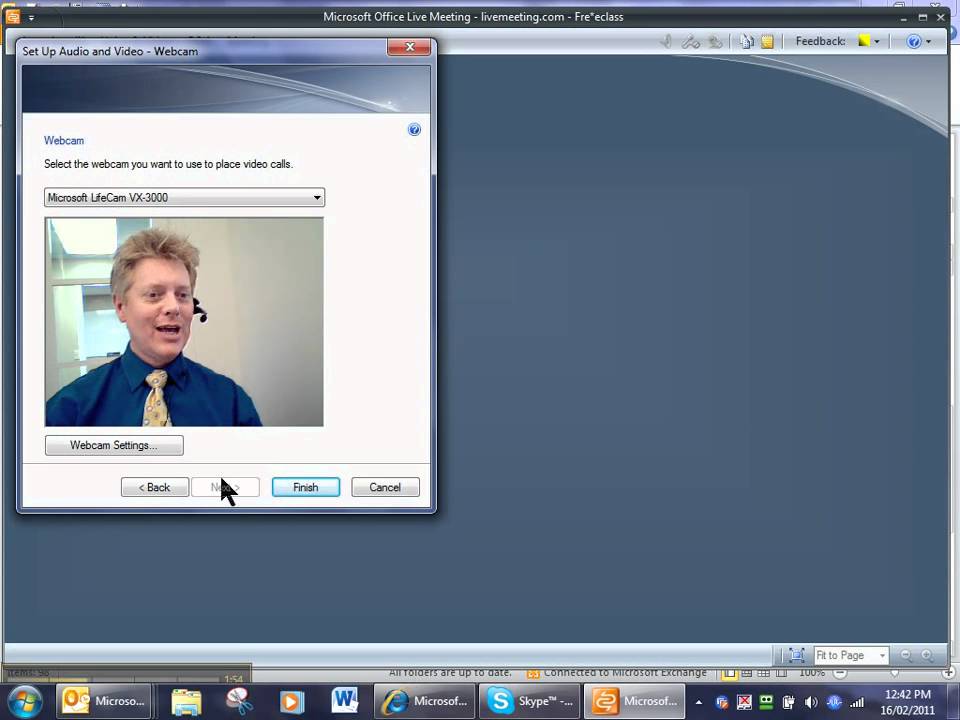Click the network signal tray icon
The width and height of the screenshot is (960, 720).
[x=857, y=702]
